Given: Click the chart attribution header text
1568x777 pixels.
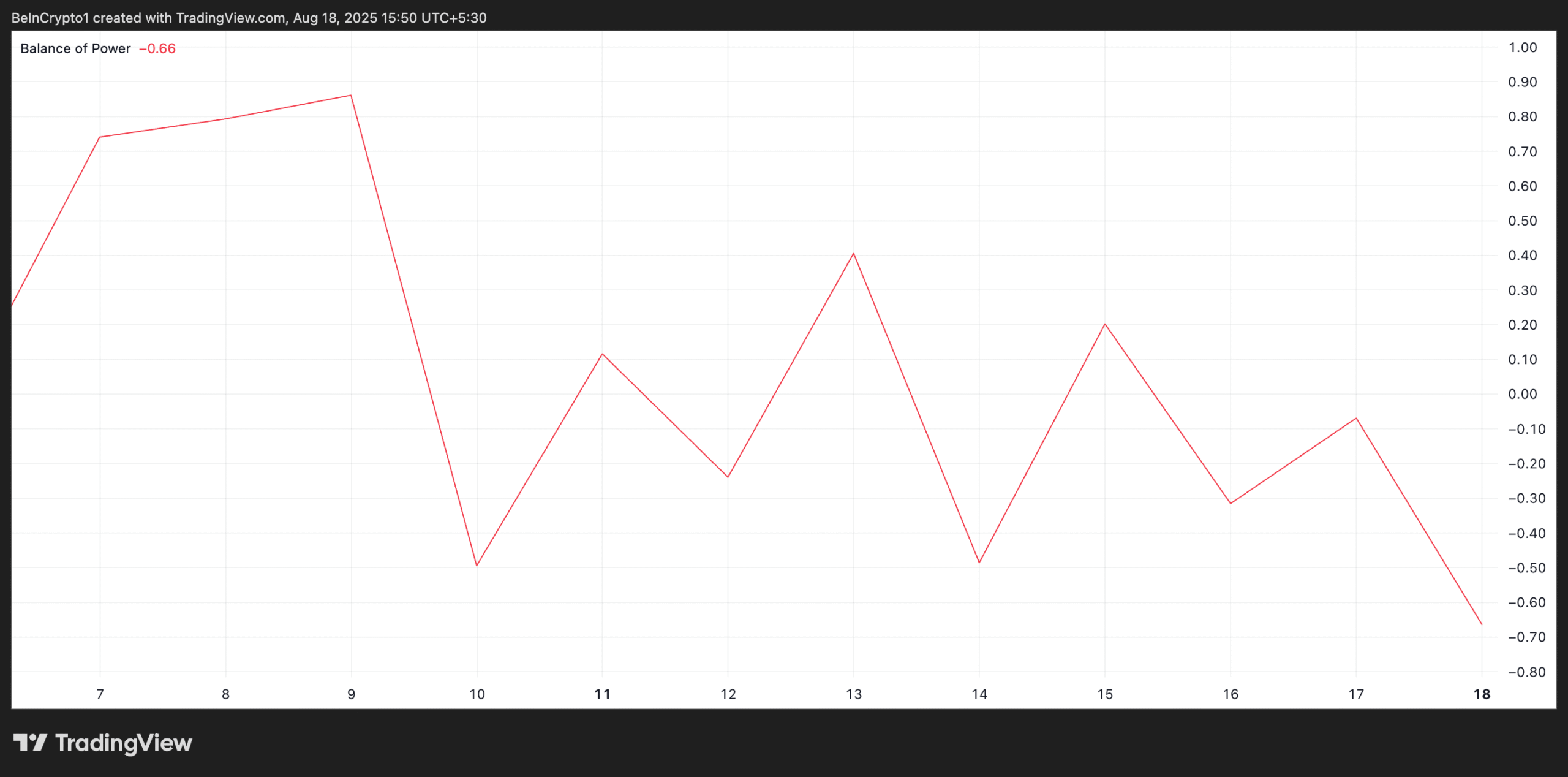Looking at the screenshot, I should (249, 18).
